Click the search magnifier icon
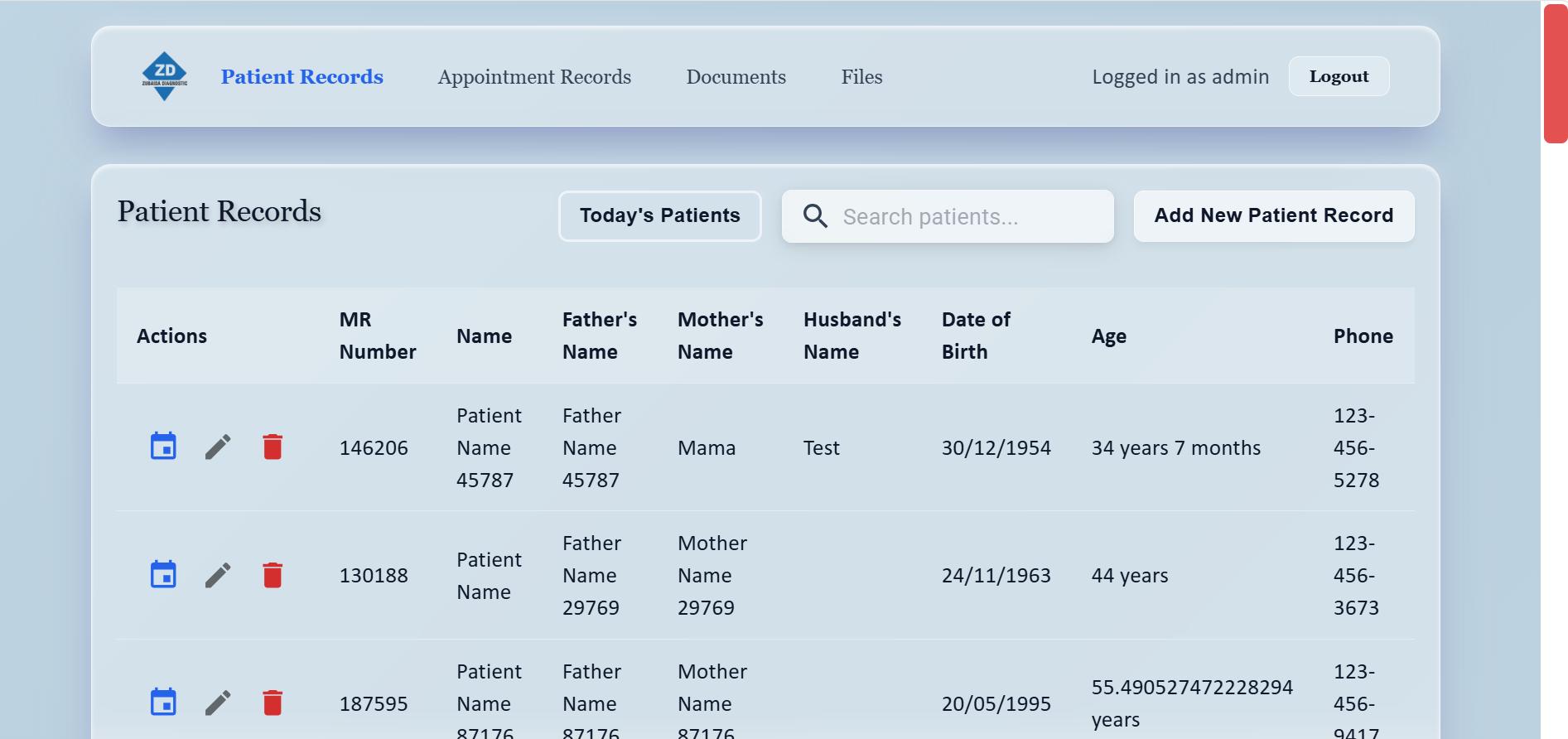 [815, 216]
